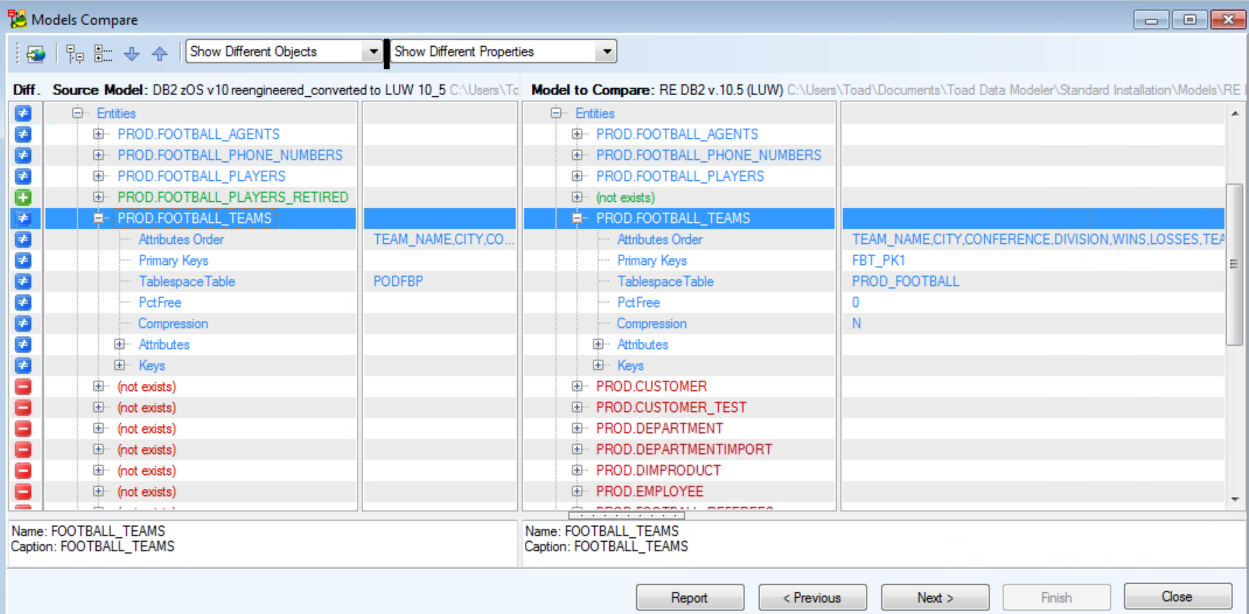Viewport: 1249px width, 614px height.
Task: Click green (not exists) entry in compare tree
Action: [625, 197]
